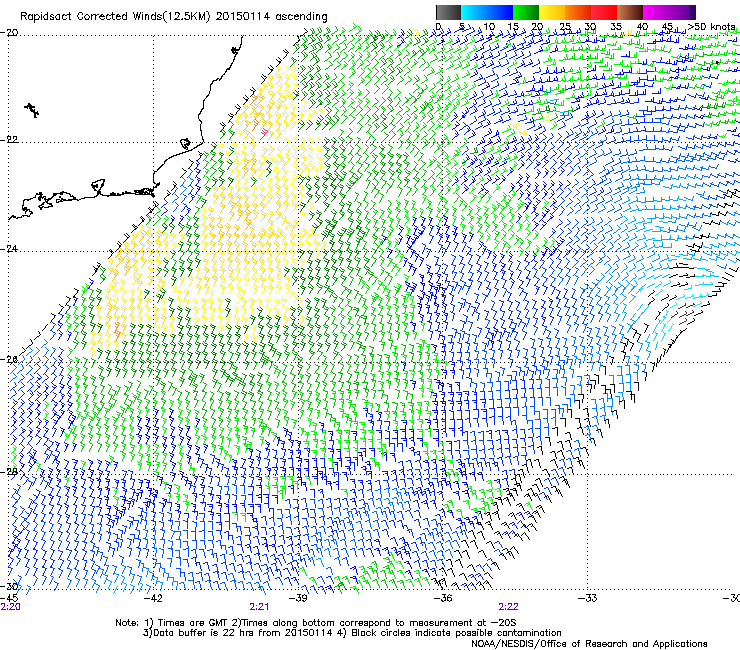Image resolution: width=740 pixels, height=650 pixels.
Task: Click the '-24' latitude label on the left axis
Action: click(9, 249)
